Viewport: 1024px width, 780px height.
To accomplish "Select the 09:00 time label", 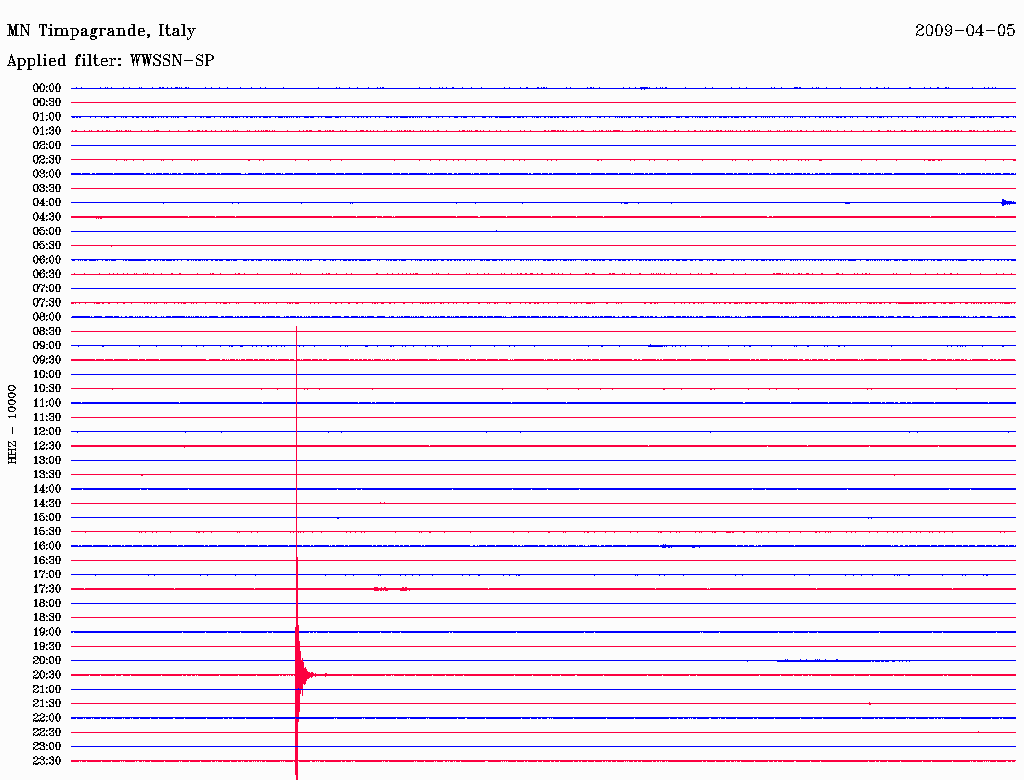I will [x=47, y=346].
